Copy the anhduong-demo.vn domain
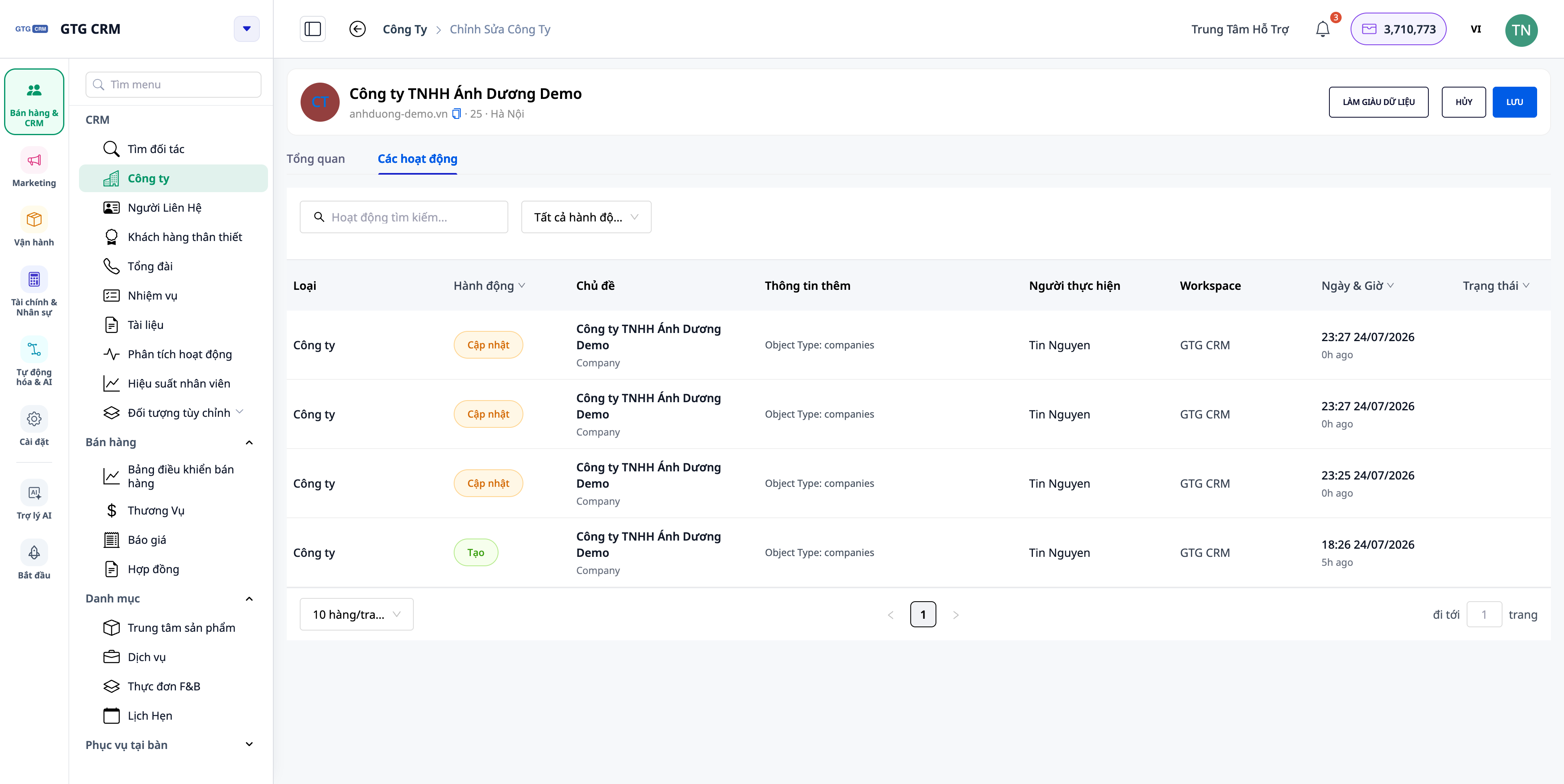The image size is (1564, 784). click(456, 114)
